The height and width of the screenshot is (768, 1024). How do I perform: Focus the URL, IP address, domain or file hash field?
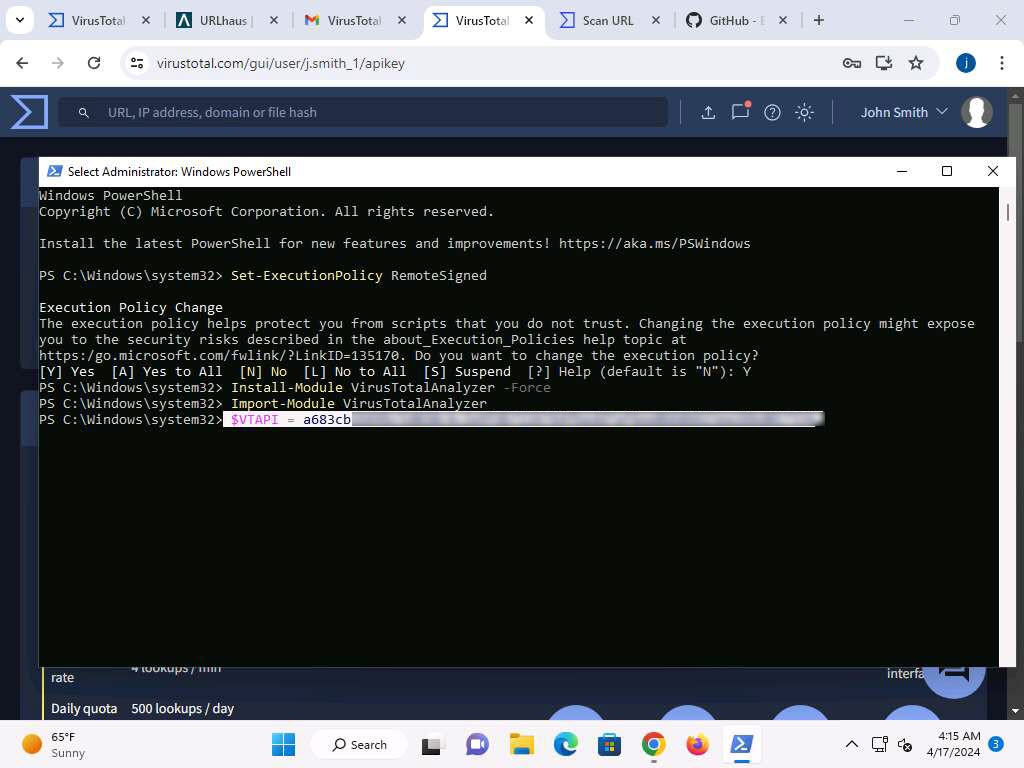point(363,112)
